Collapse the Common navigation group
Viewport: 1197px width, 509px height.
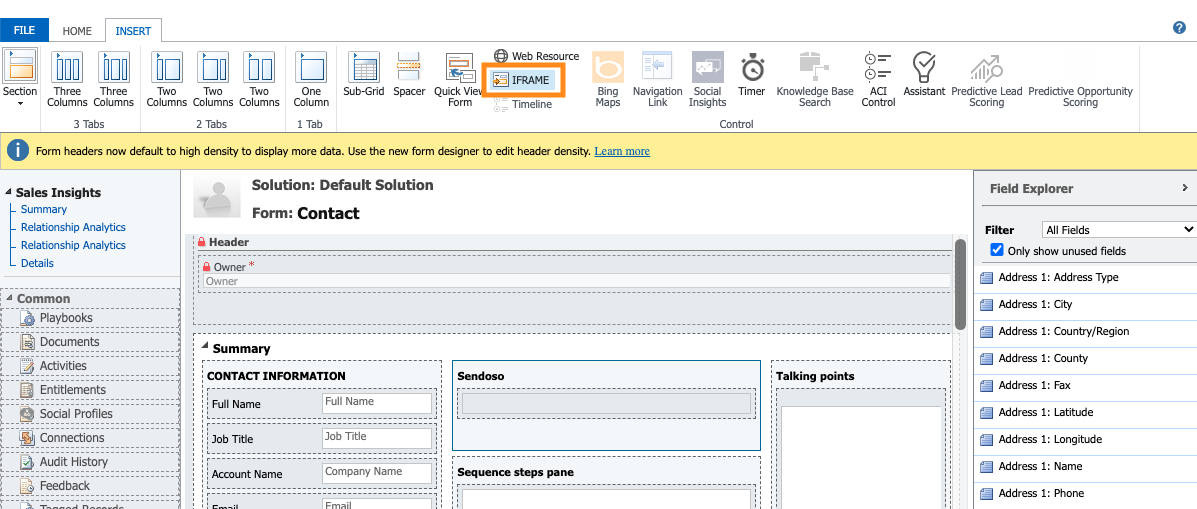click(9, 298)
